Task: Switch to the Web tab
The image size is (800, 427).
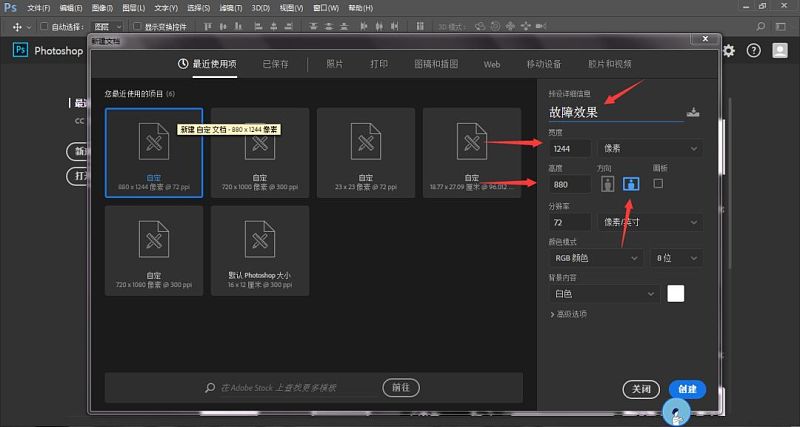Action: 492,64
